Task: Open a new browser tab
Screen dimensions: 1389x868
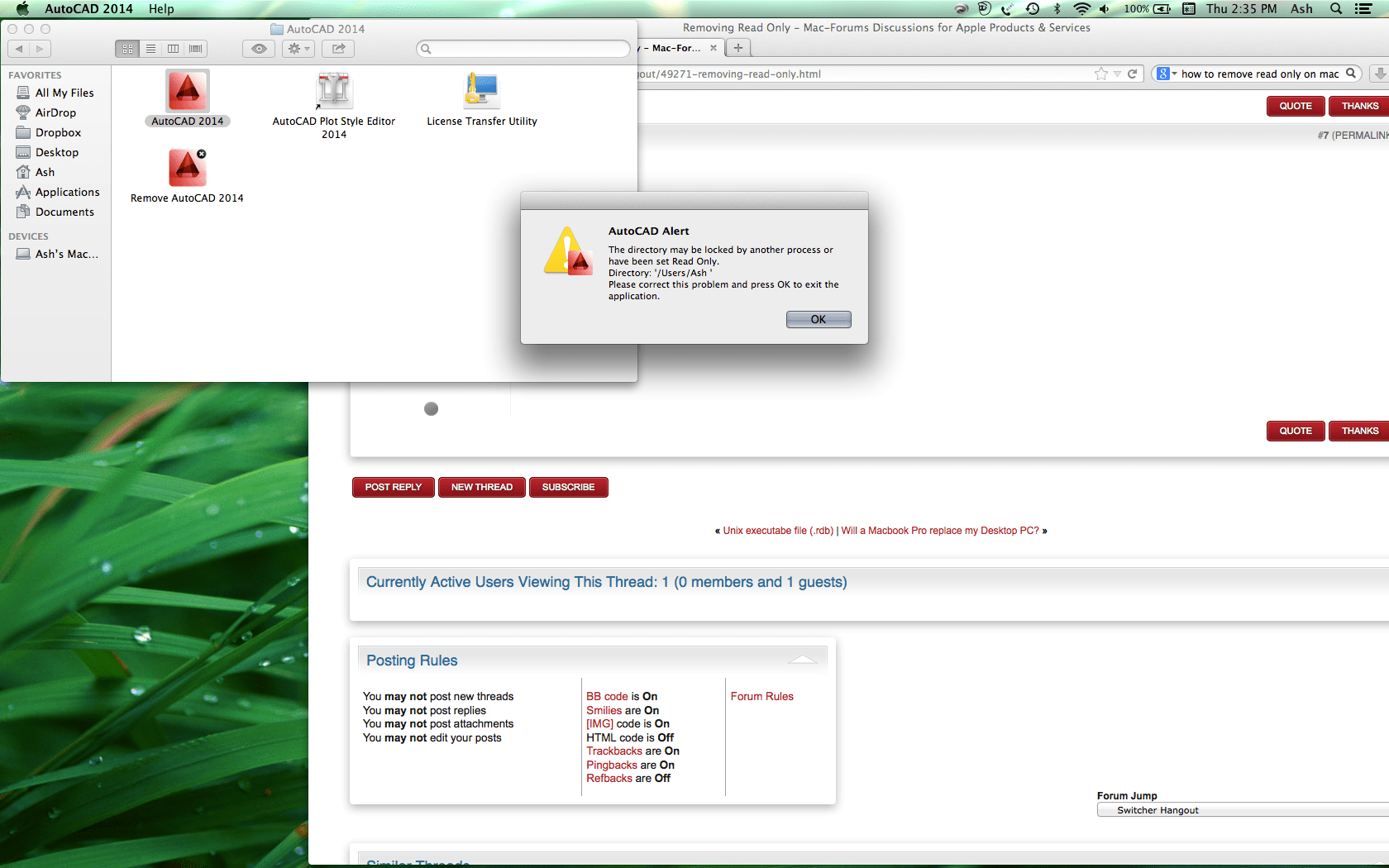Action: (738, 48)
